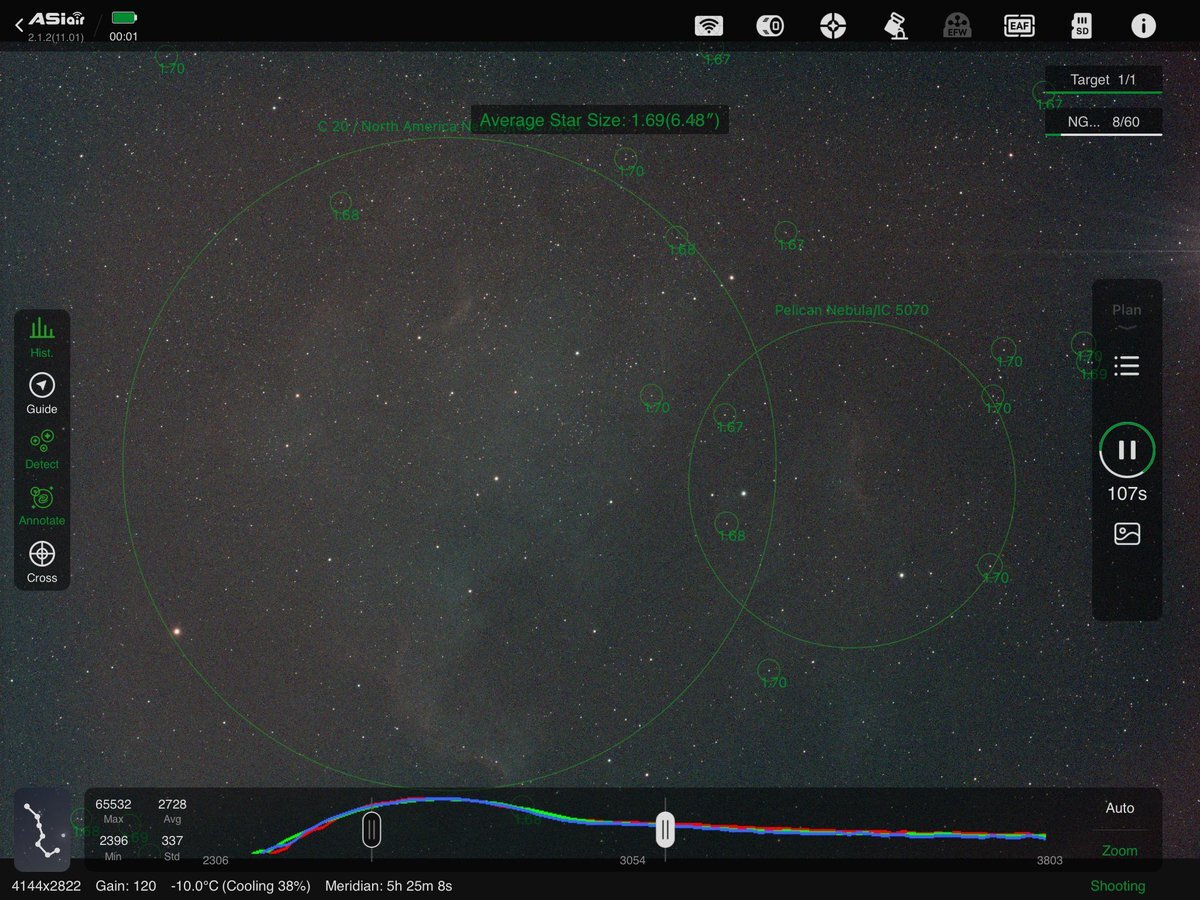
Task: Open the image gallery icon
Action: coord(1127,534)
